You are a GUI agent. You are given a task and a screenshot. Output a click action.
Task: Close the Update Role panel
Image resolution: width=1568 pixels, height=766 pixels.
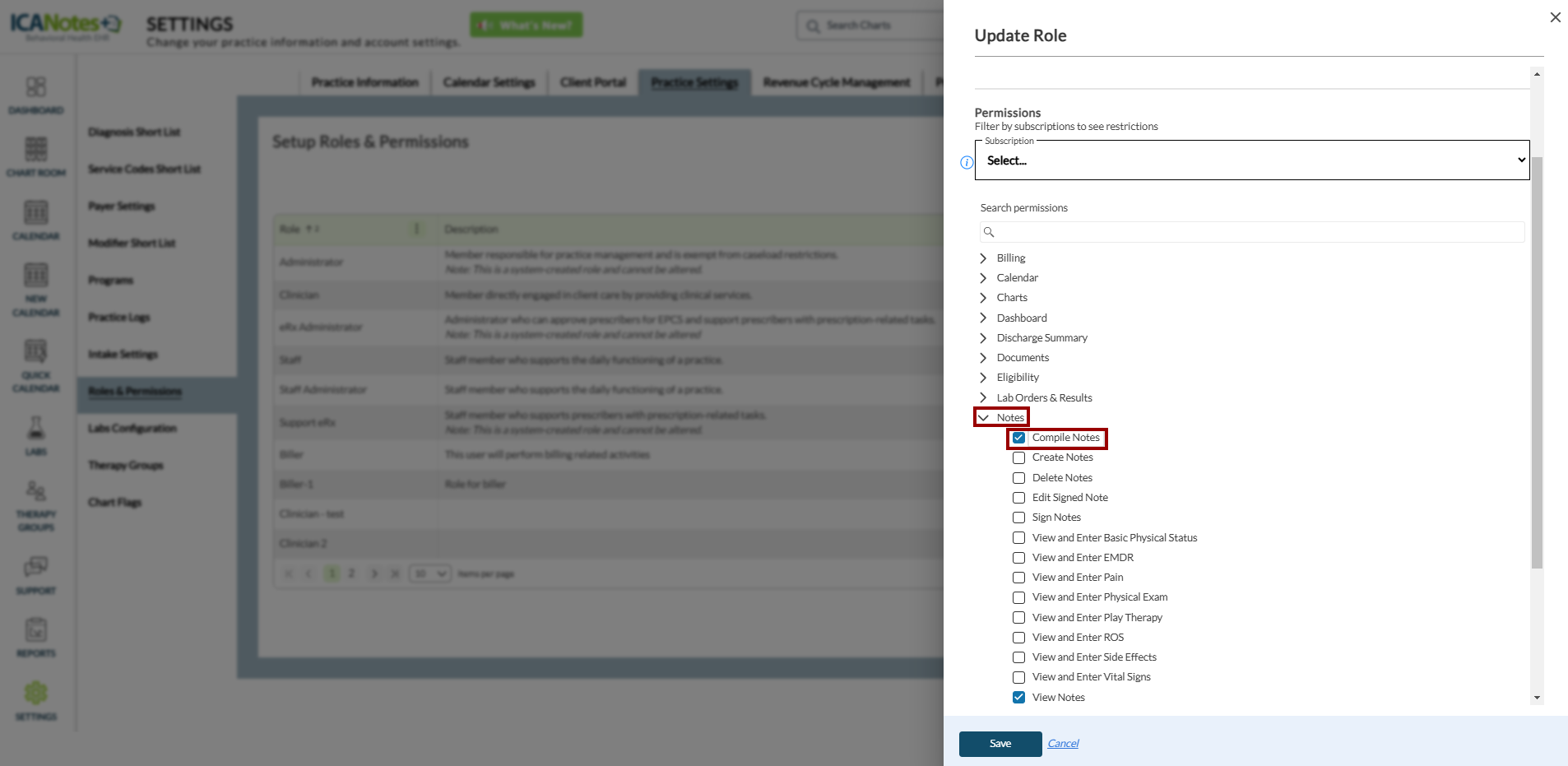[1555, 17]
